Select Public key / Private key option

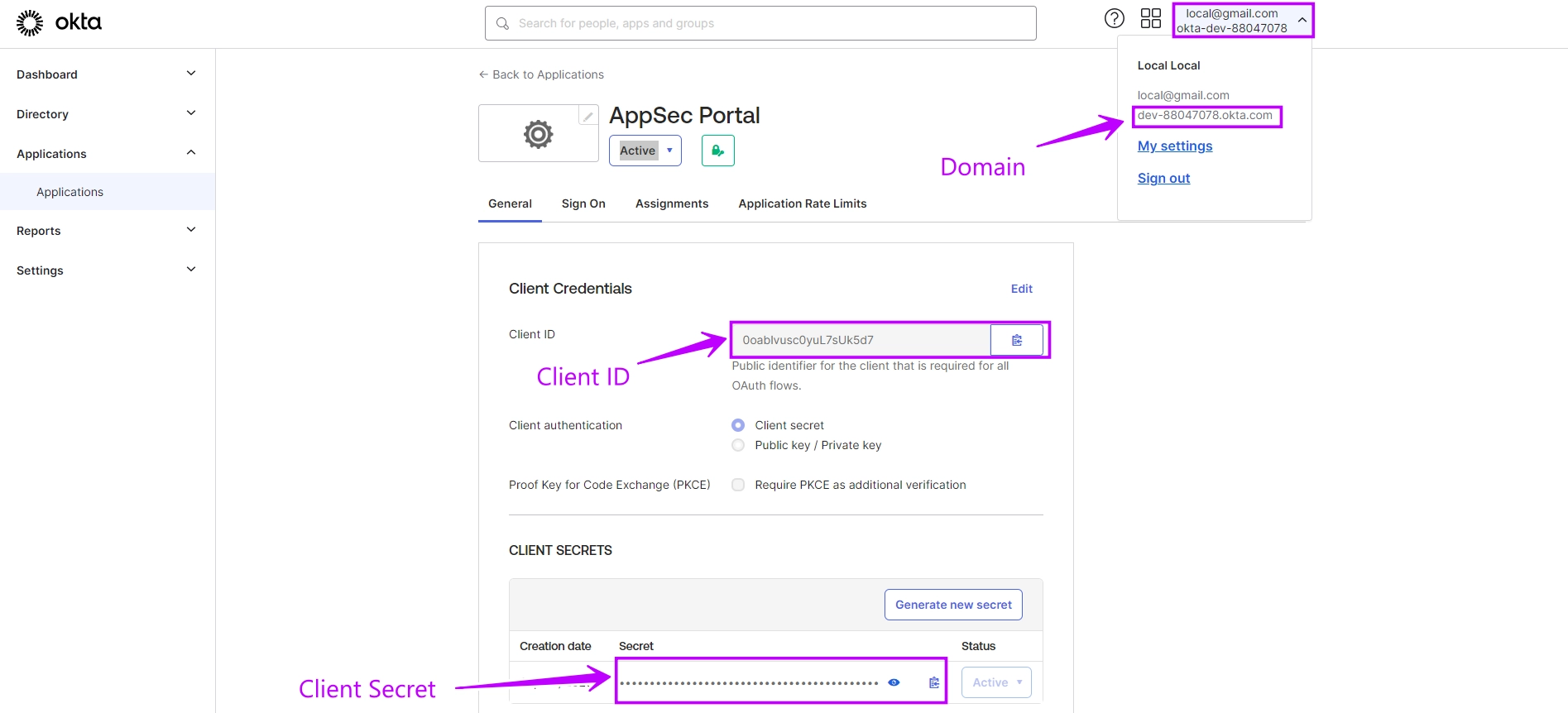click(x=738, y=445)
